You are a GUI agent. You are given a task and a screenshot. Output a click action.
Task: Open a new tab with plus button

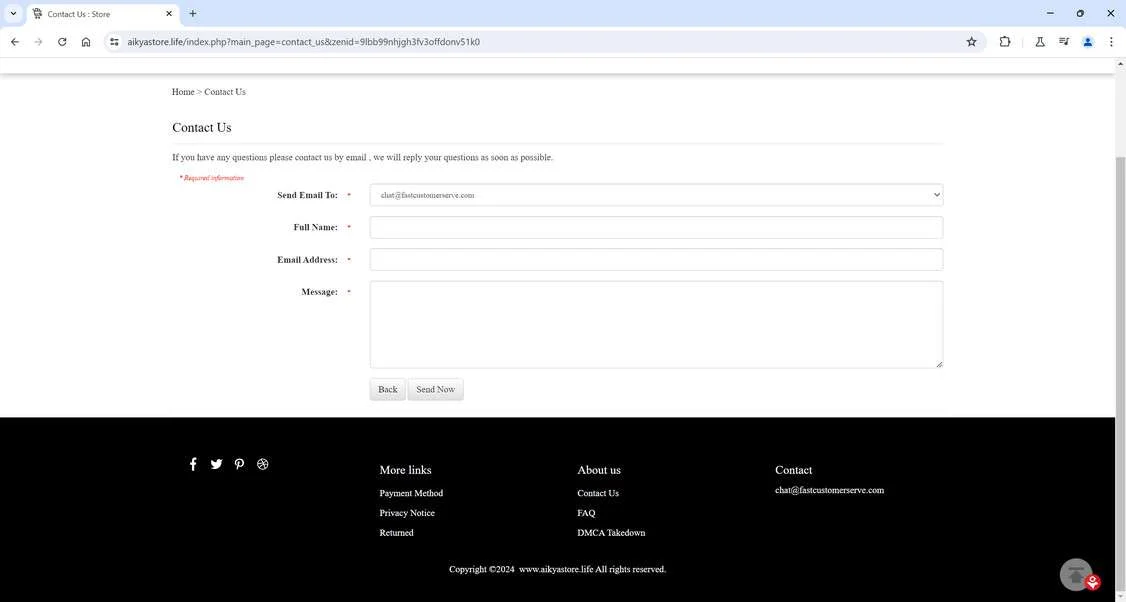tap(192, 14)
